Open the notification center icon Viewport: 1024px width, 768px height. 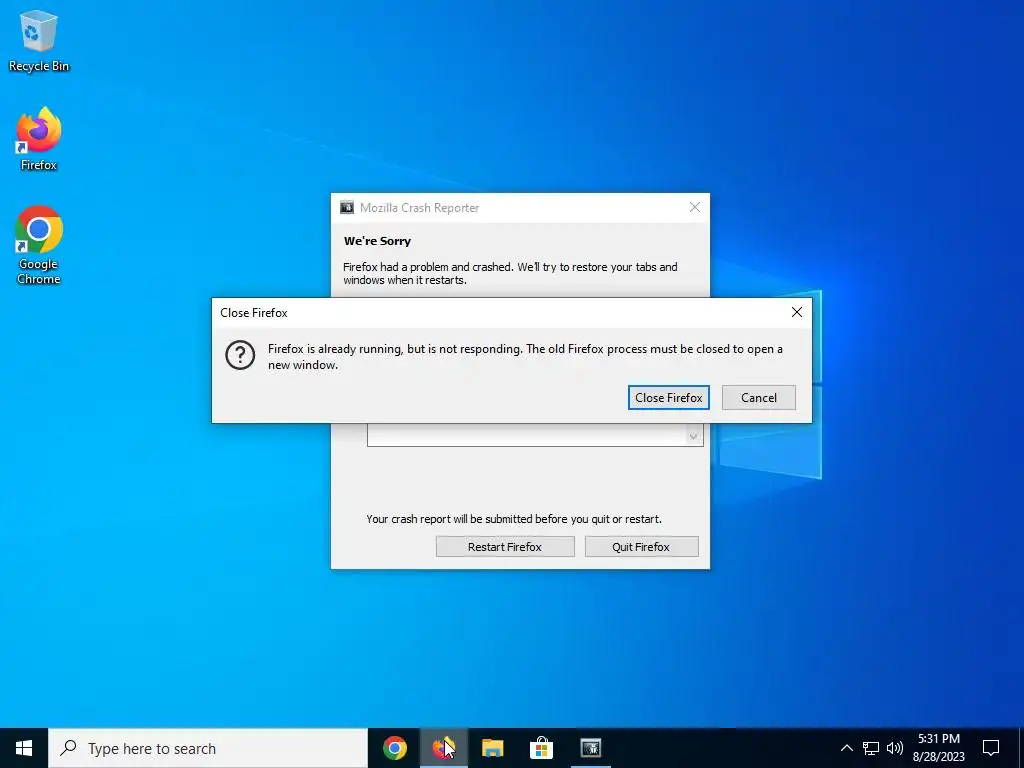(x=991, y=748)
